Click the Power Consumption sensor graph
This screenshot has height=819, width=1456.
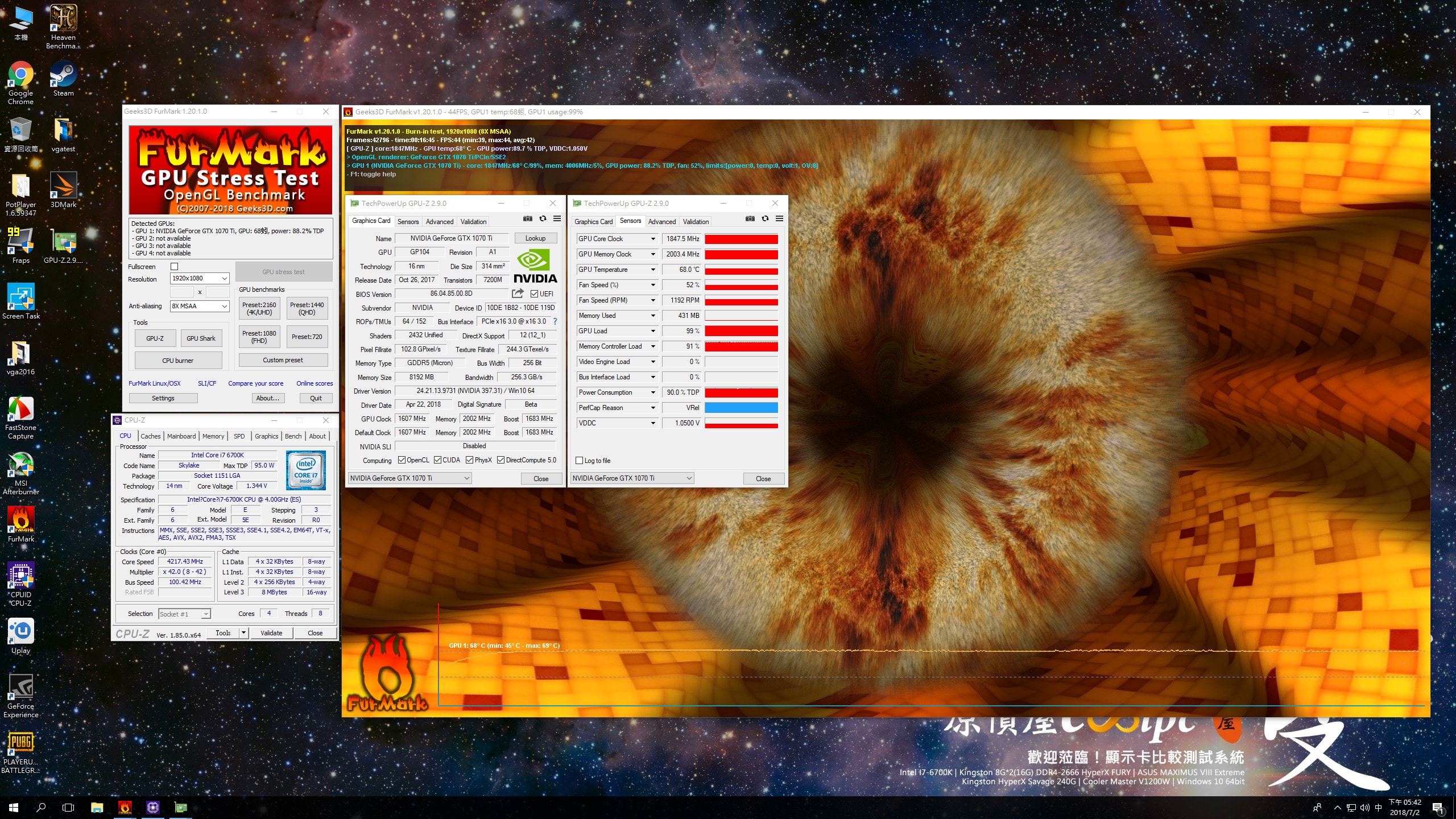click(x=741, y=392)
